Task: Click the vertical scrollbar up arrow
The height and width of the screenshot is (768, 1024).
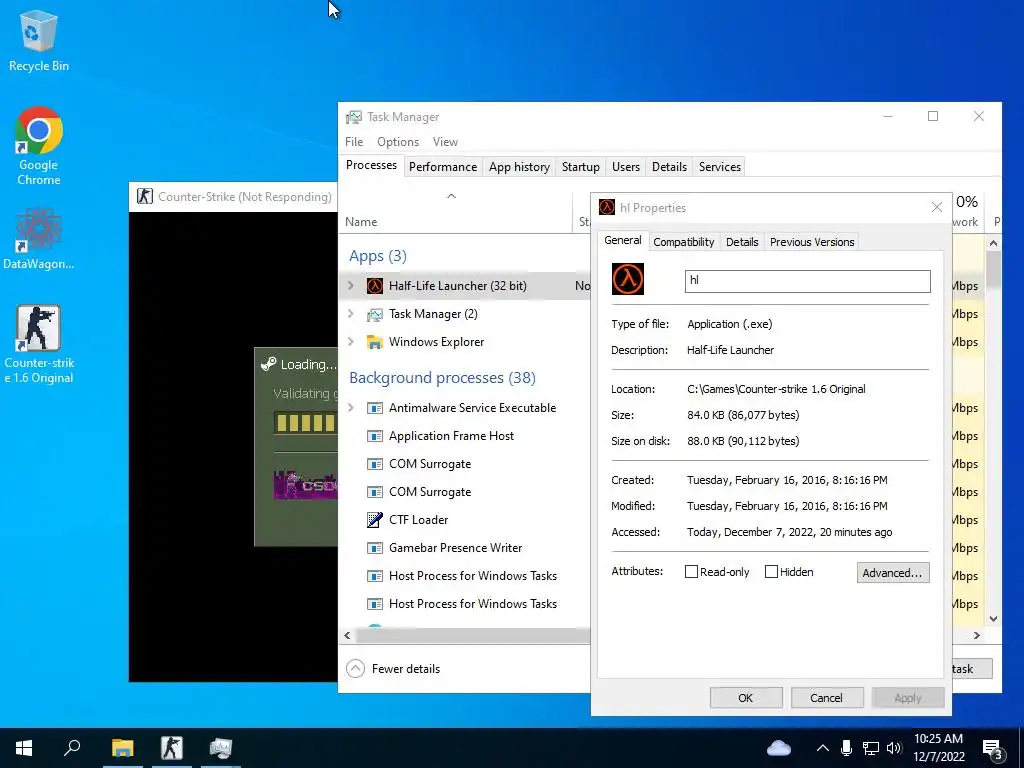Action: coord(993,244)
